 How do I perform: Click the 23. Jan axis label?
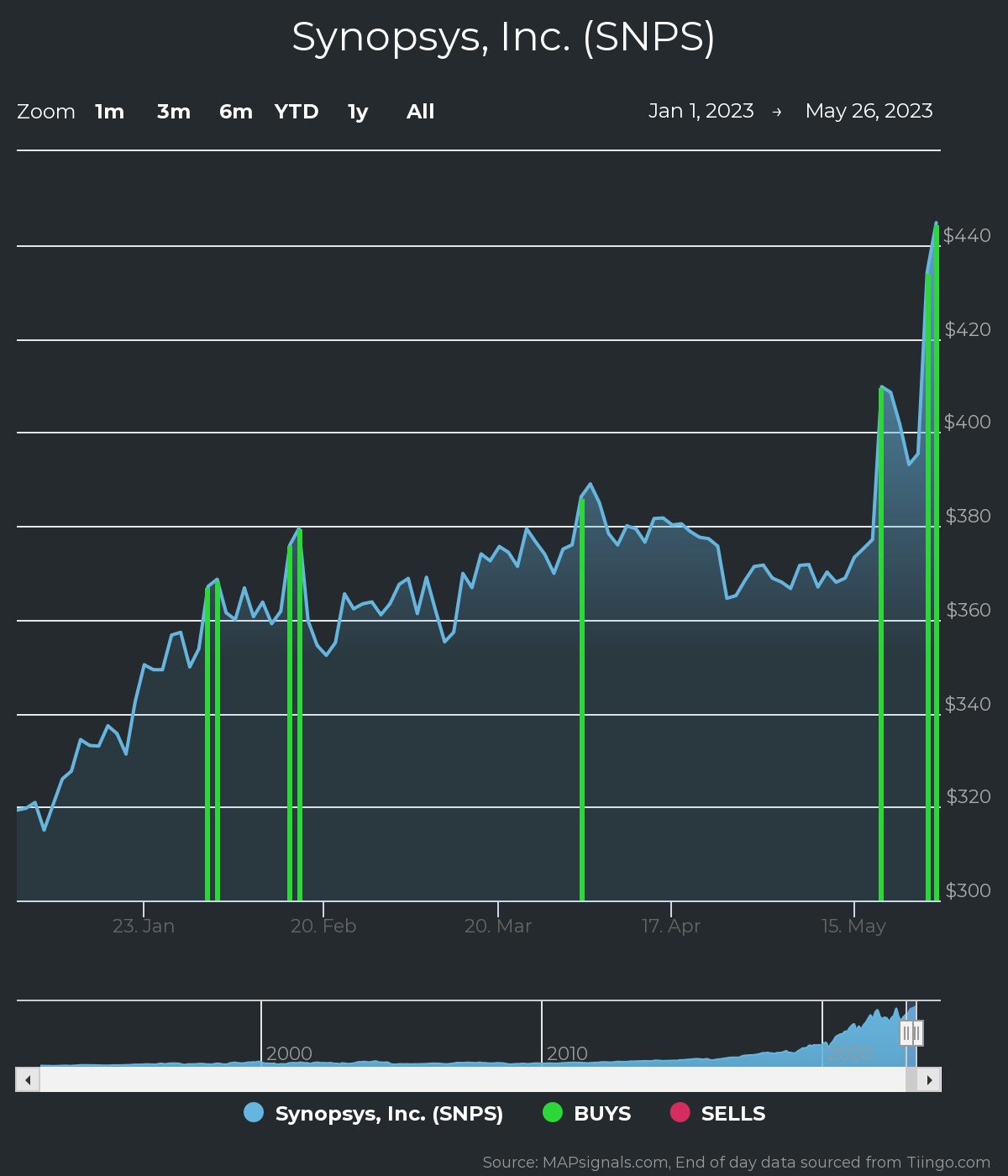coord(144,926)
